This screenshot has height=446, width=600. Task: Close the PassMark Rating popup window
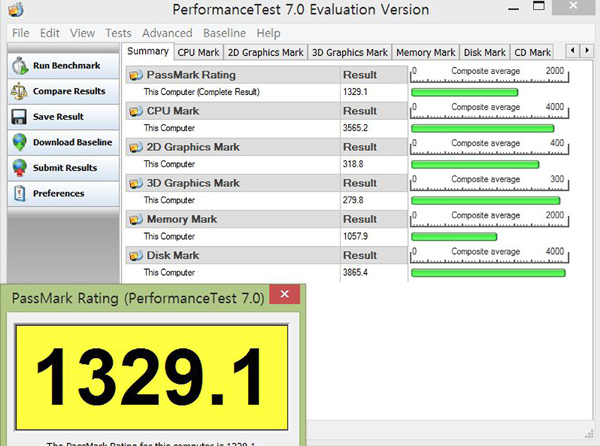tap(284, 294)
